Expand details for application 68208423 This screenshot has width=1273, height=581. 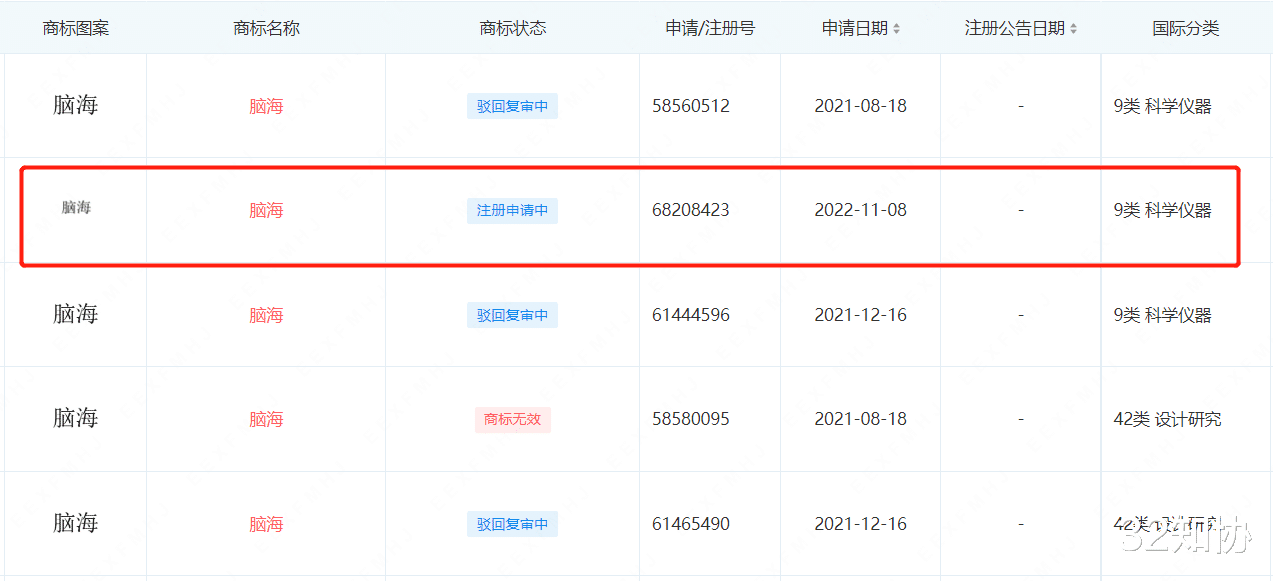coord(691,210)
